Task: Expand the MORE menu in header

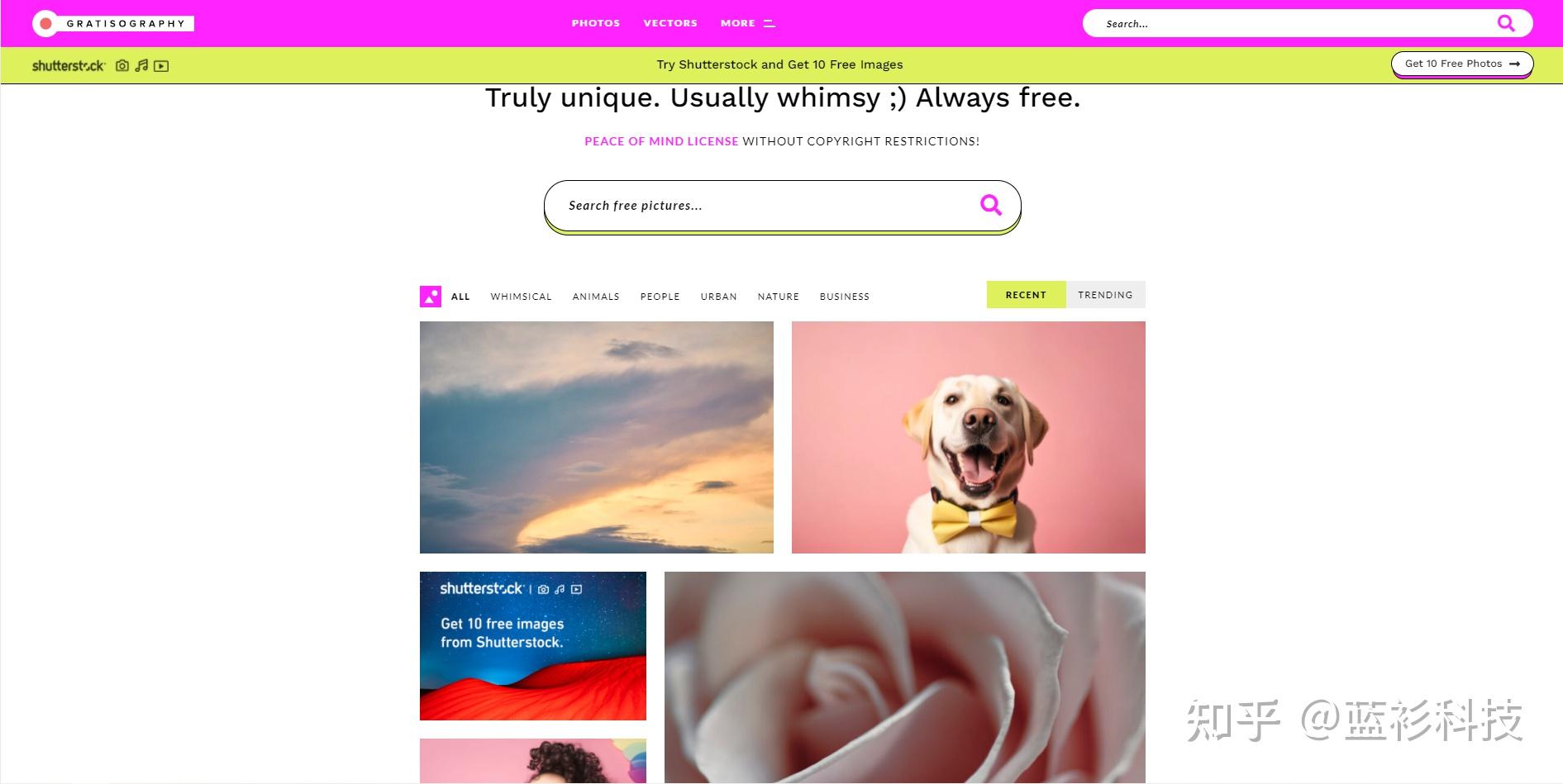Action: point(747,23)
